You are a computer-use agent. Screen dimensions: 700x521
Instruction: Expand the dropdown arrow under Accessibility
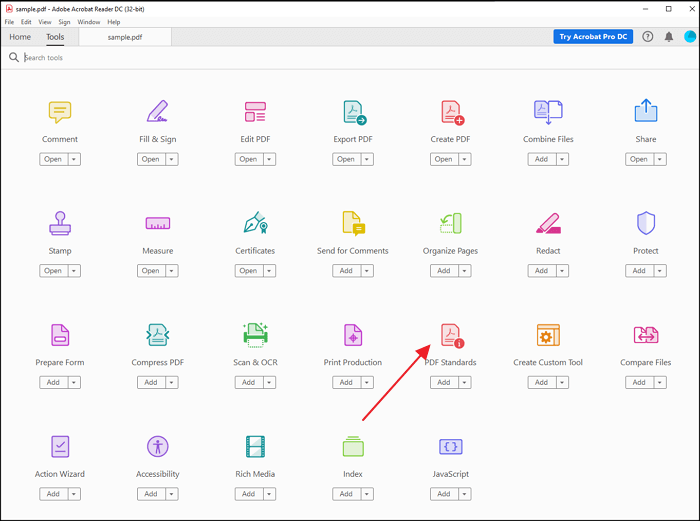coord(172,494)
